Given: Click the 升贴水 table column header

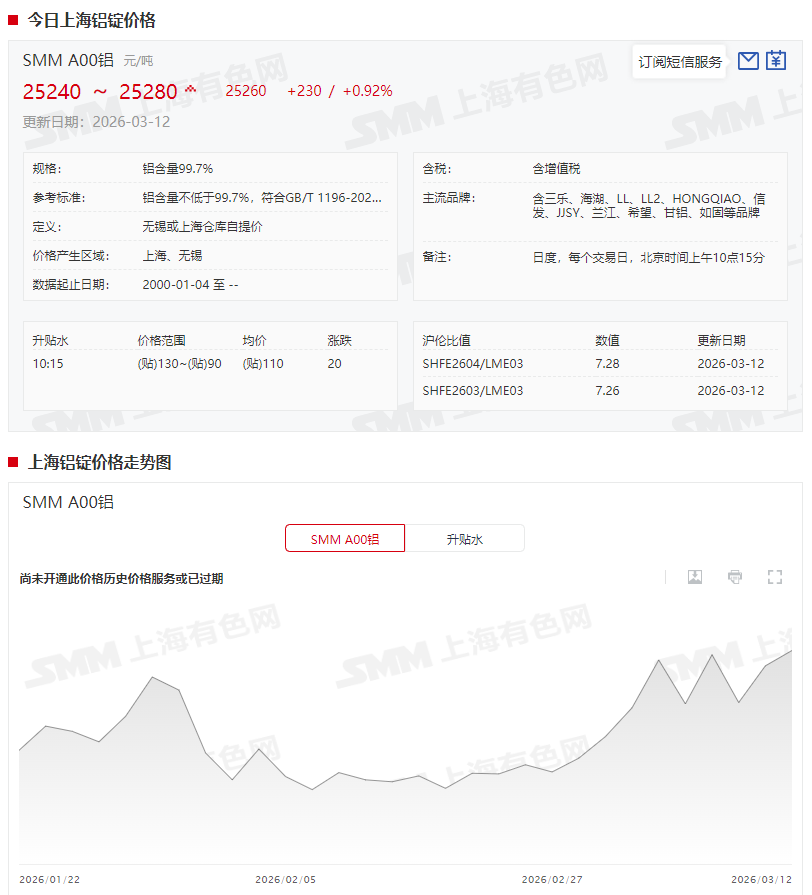Looking at the screenshot, I should point(50,340).
